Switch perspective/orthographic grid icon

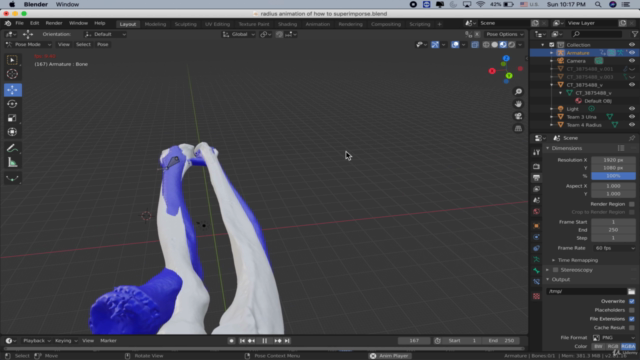tap(518, 129)
